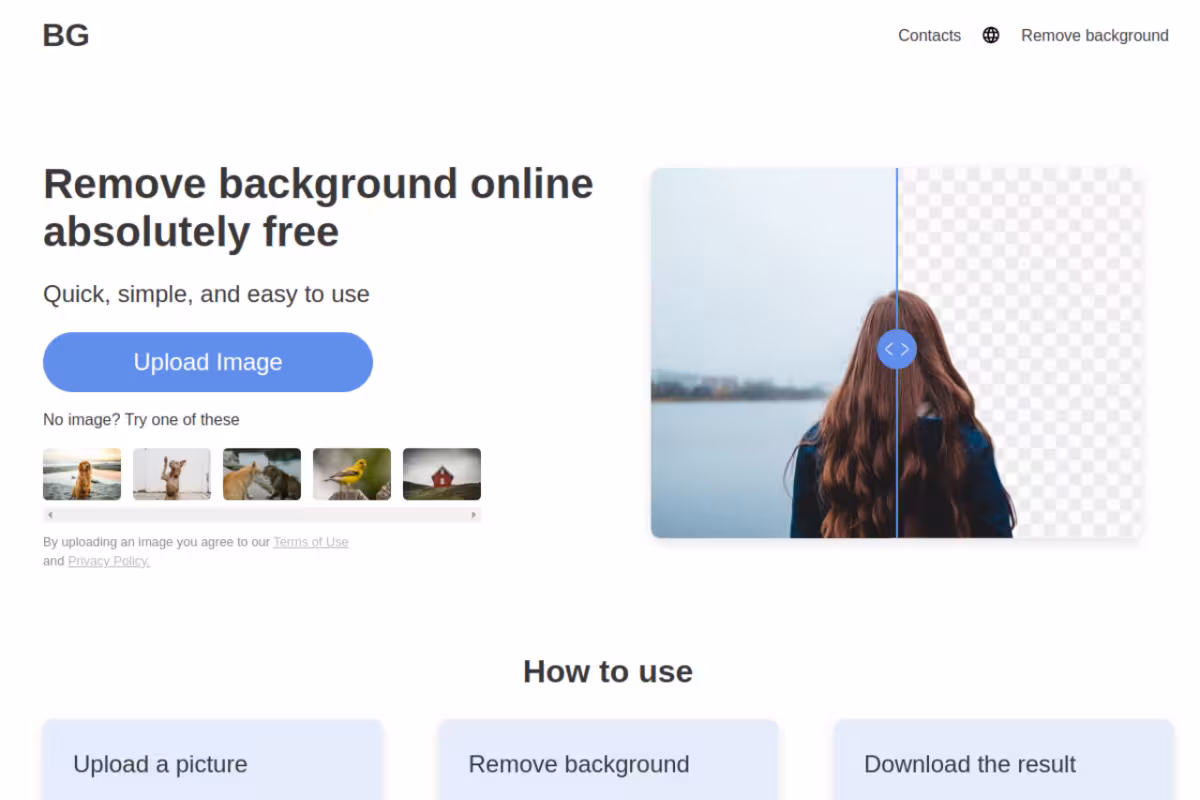Click the Download the result card
This screenshot has height=800, width=1200.
coord(1004,760)
